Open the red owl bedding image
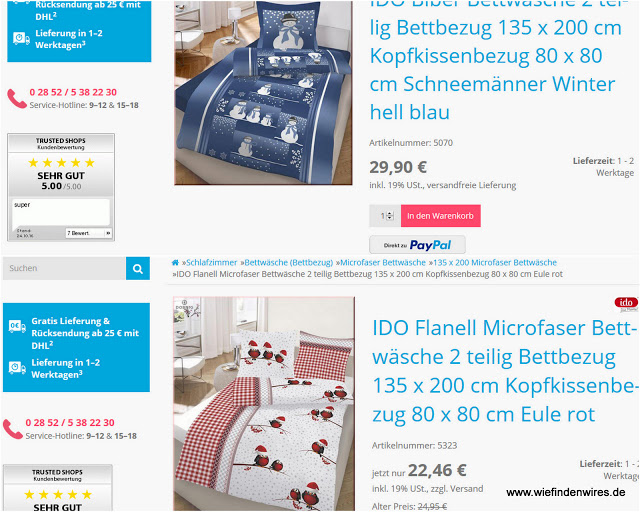This screenshot has height=512, width=640. tap(264, 403)
